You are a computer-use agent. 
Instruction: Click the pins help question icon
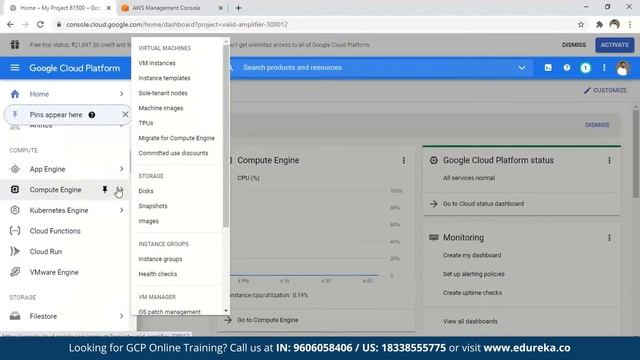pos(92,115)
